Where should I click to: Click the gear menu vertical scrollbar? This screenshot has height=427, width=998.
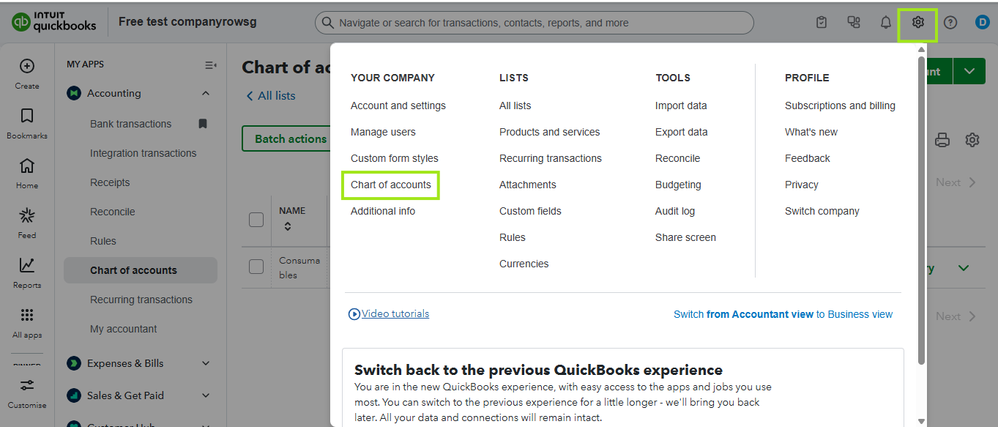coord(921,210)
